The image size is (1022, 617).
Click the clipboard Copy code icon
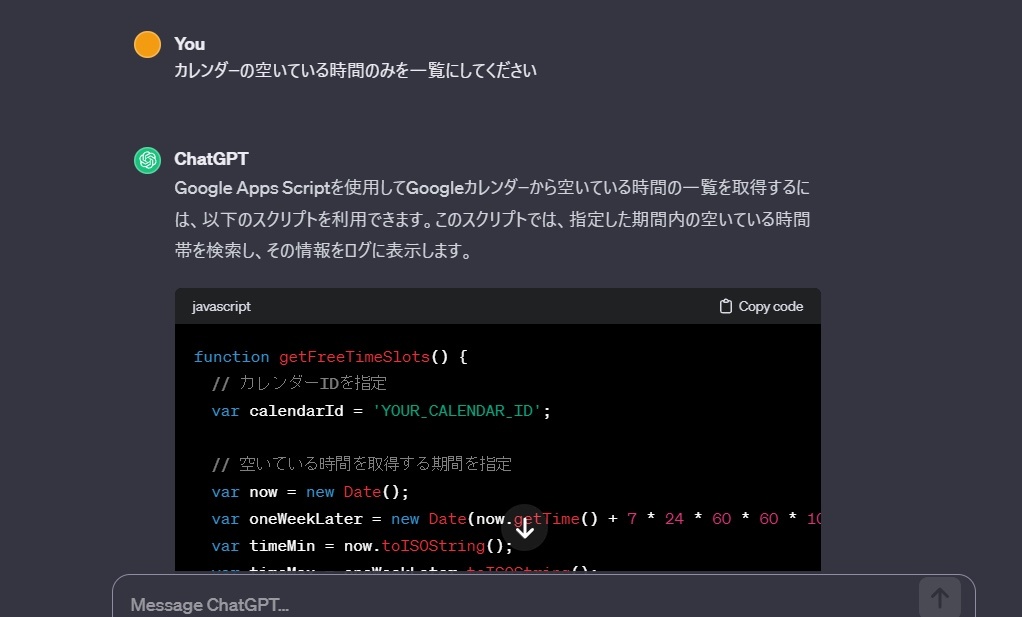[724, 306]
